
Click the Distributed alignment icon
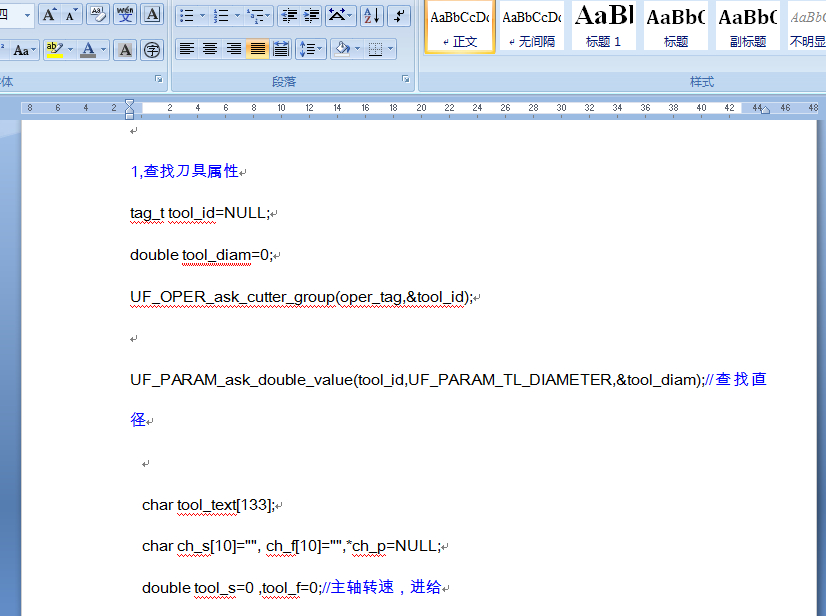tap(281, 49)
